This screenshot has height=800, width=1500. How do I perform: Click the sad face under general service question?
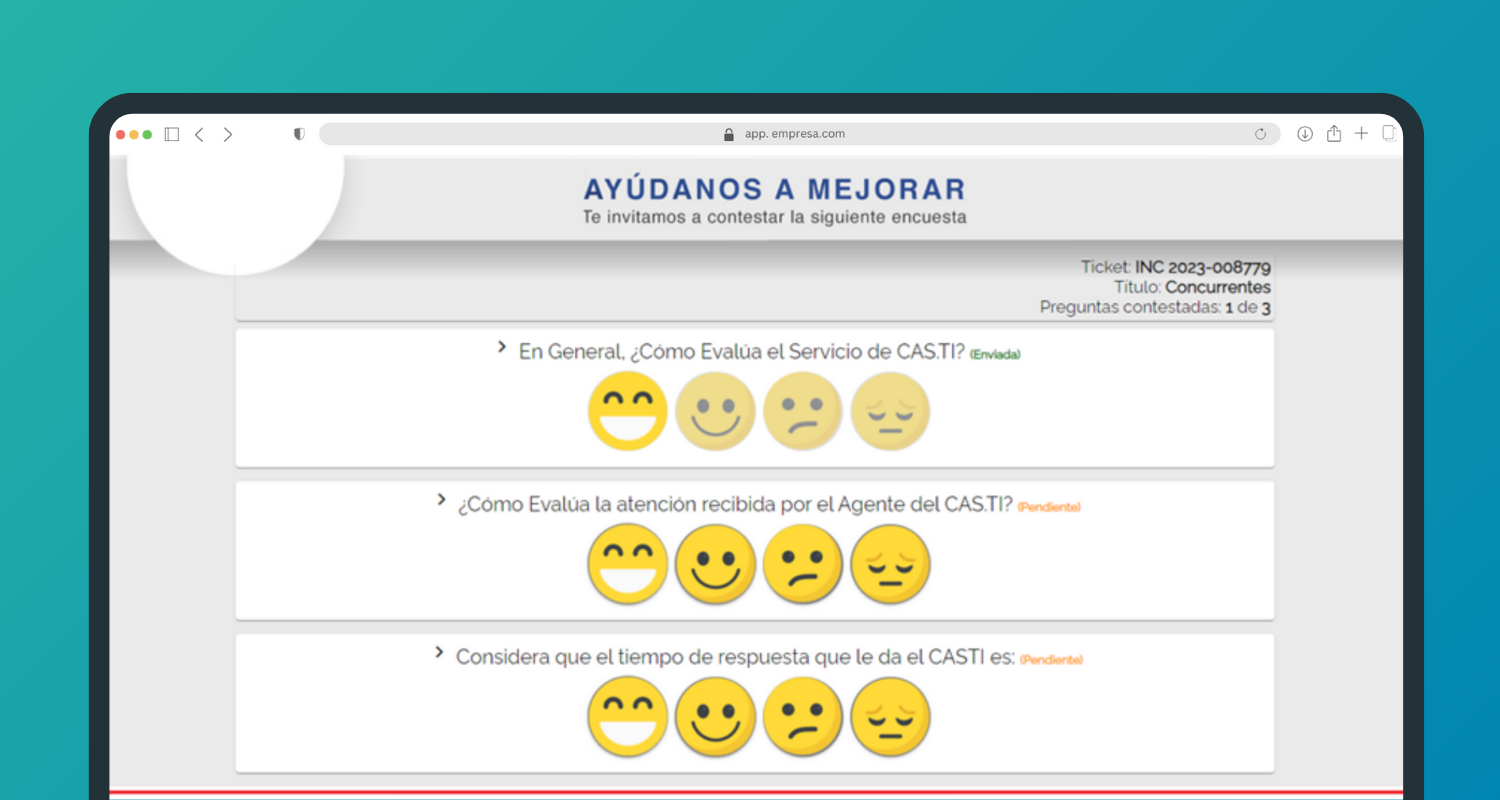pyautogui.click(x=890, y=411)
